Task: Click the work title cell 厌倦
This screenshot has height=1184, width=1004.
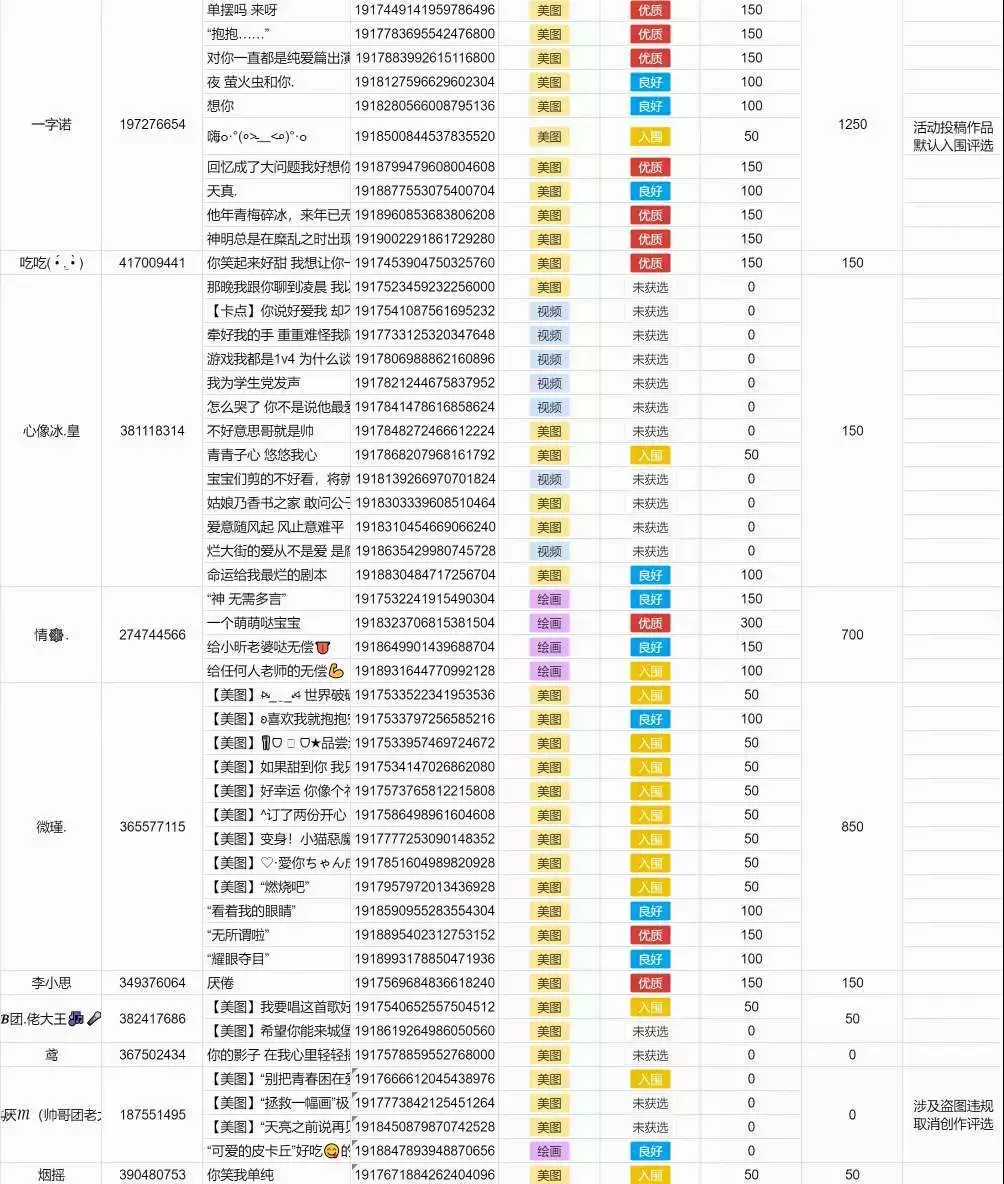Action: point(275,983)
